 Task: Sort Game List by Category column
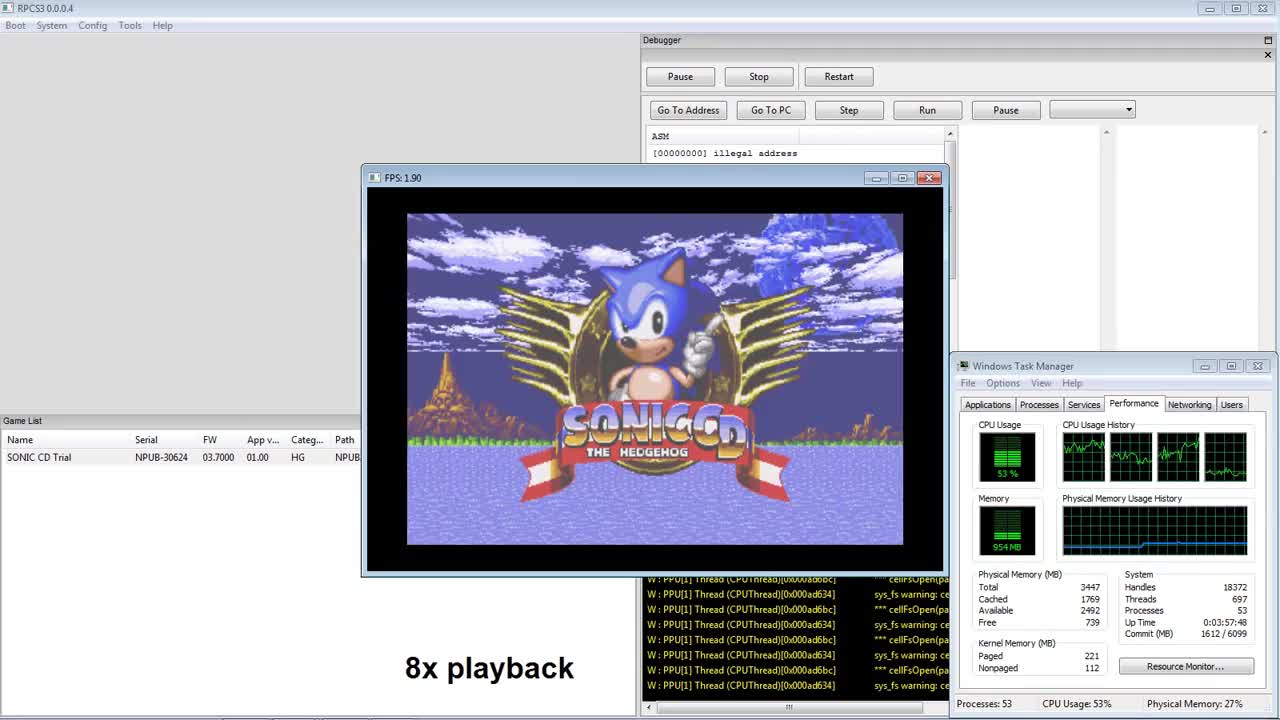(308, 440)
